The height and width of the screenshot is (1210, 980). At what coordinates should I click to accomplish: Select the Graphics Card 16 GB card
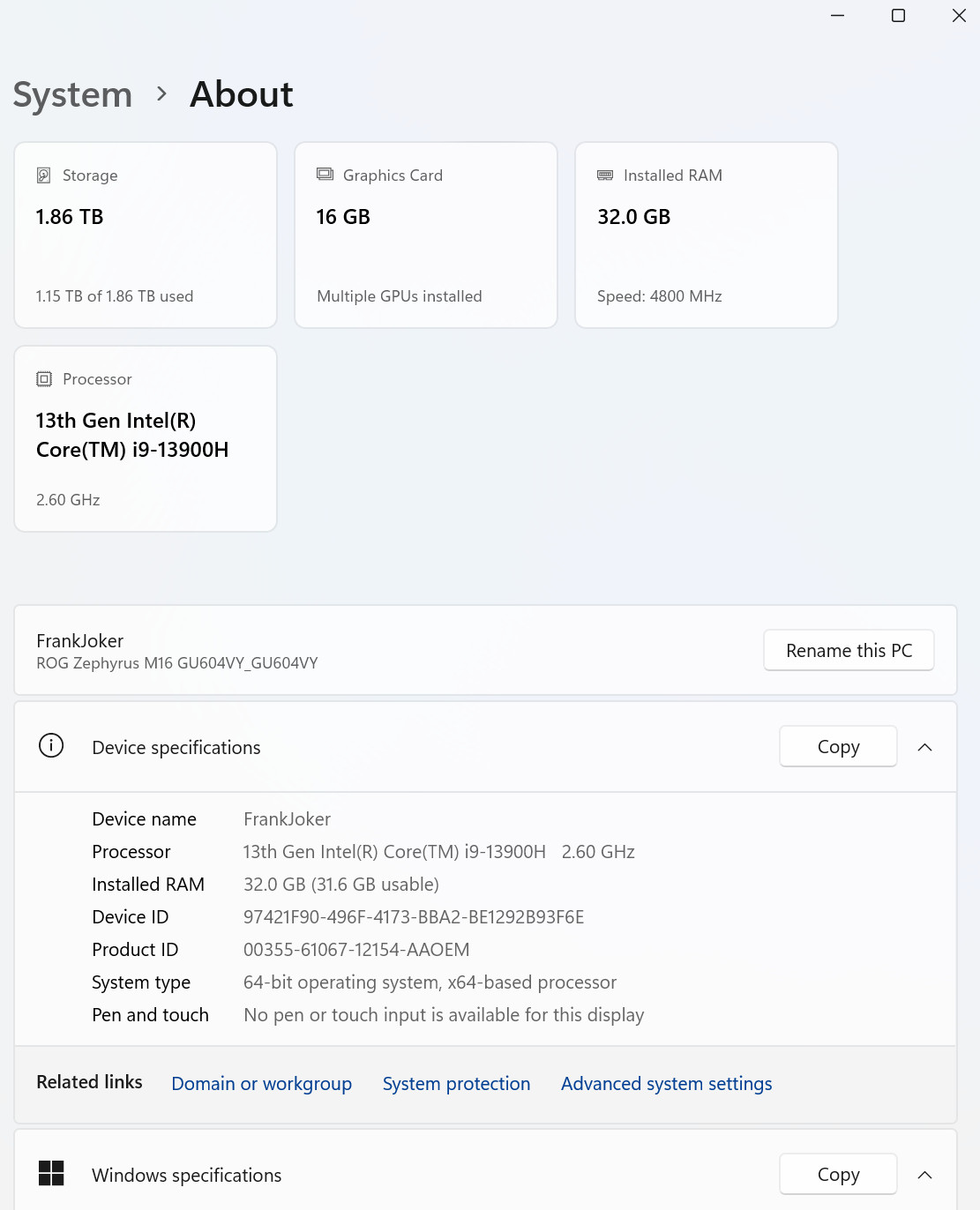(426, 235)
